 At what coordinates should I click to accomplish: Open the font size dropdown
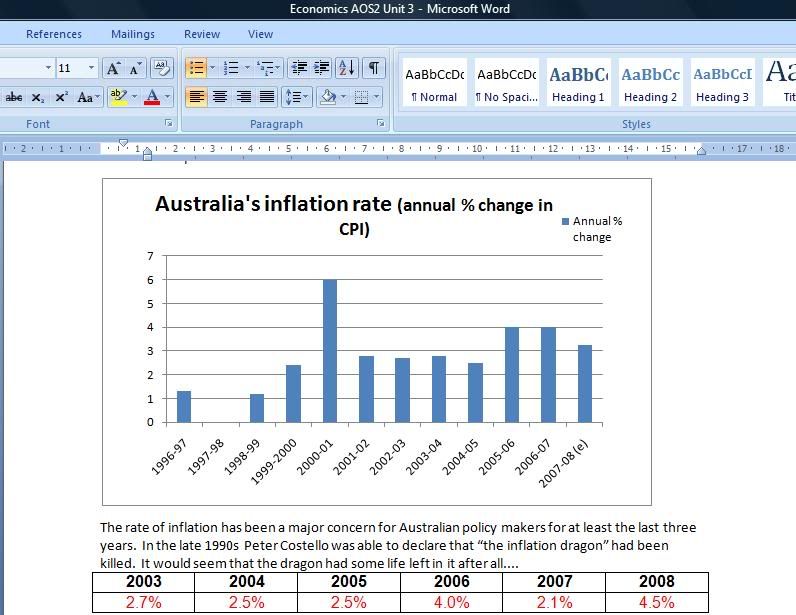coord(92,68)
